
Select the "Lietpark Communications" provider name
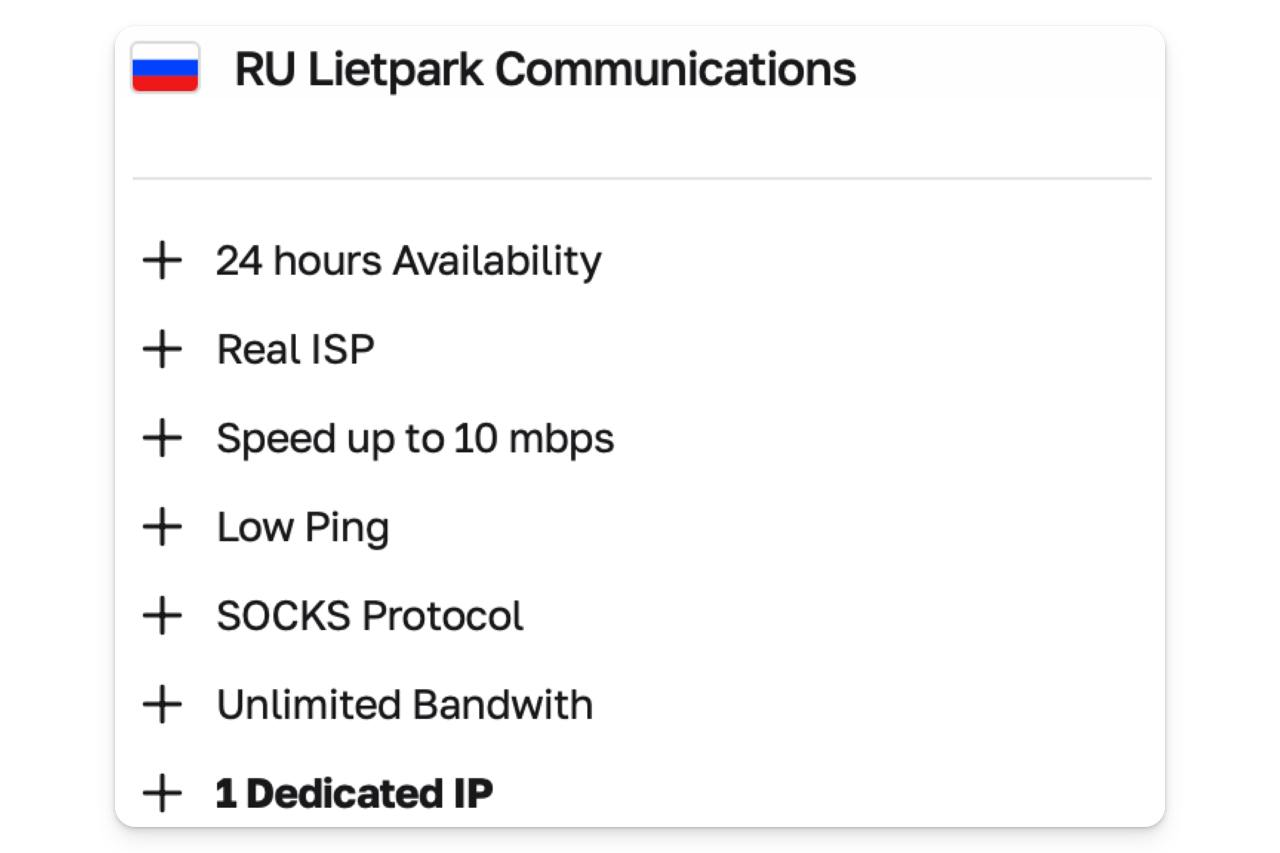[581, 70]
